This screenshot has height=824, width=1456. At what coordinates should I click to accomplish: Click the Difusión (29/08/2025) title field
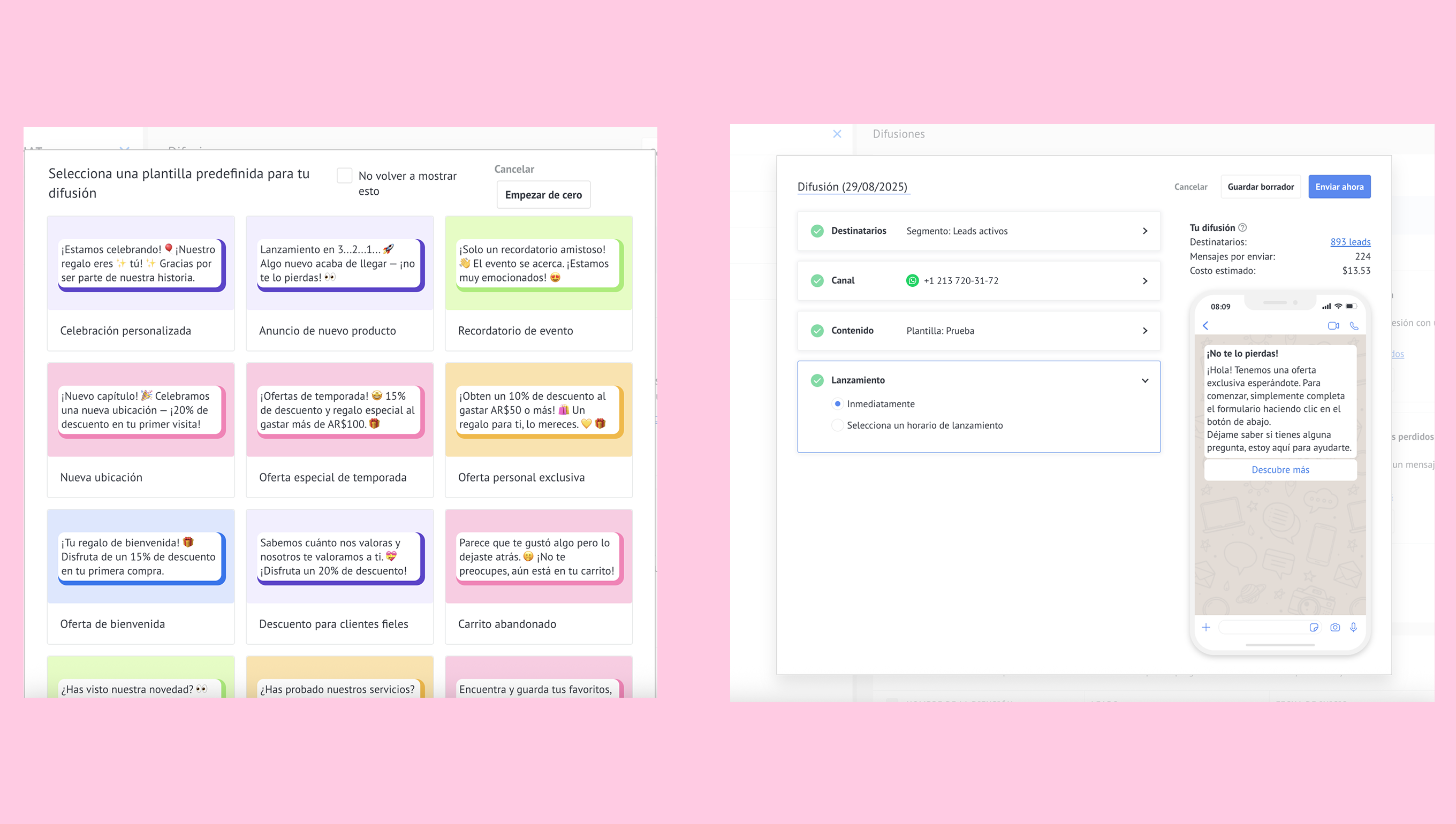point(852,187)
